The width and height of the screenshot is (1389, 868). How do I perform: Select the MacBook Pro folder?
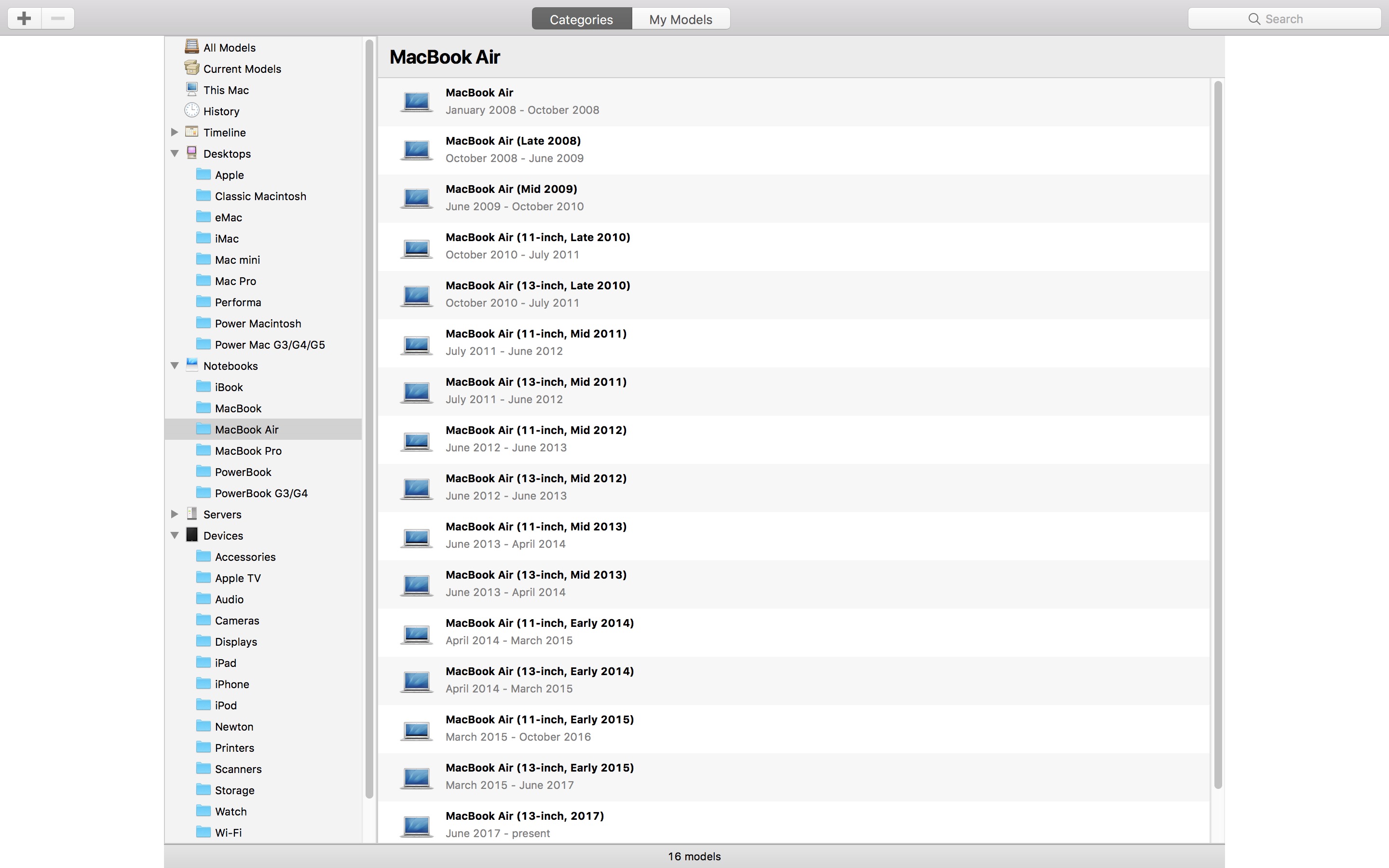pos(248,450)
